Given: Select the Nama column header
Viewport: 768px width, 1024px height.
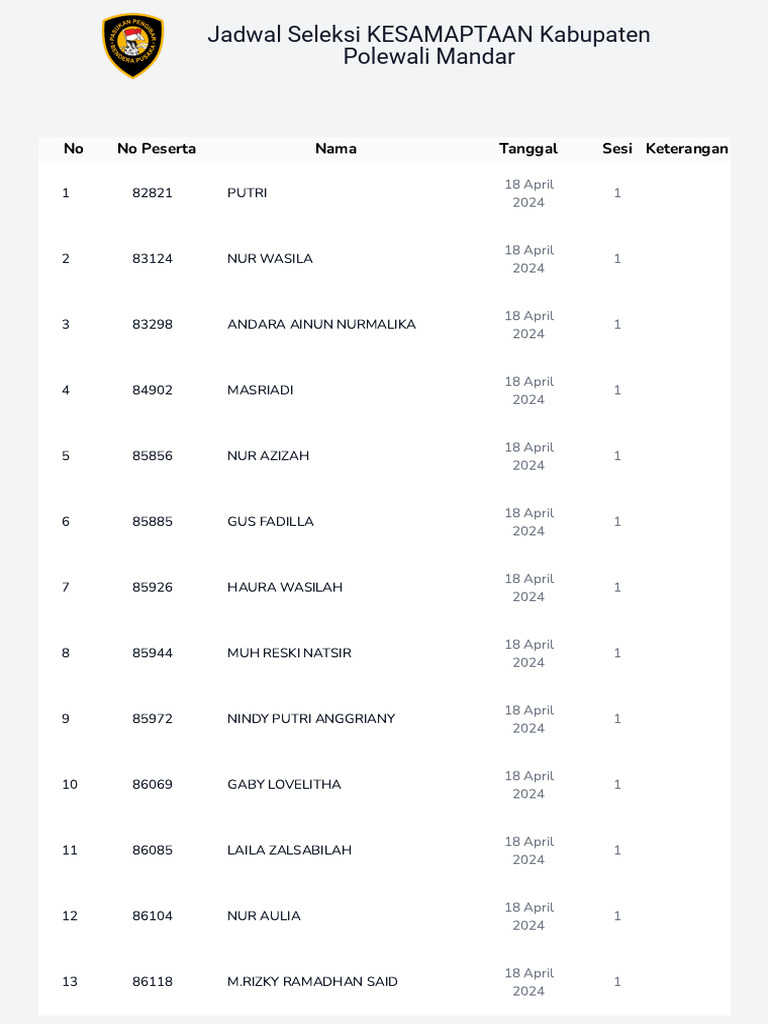Looking at the screenshot, I should point(336,149).
